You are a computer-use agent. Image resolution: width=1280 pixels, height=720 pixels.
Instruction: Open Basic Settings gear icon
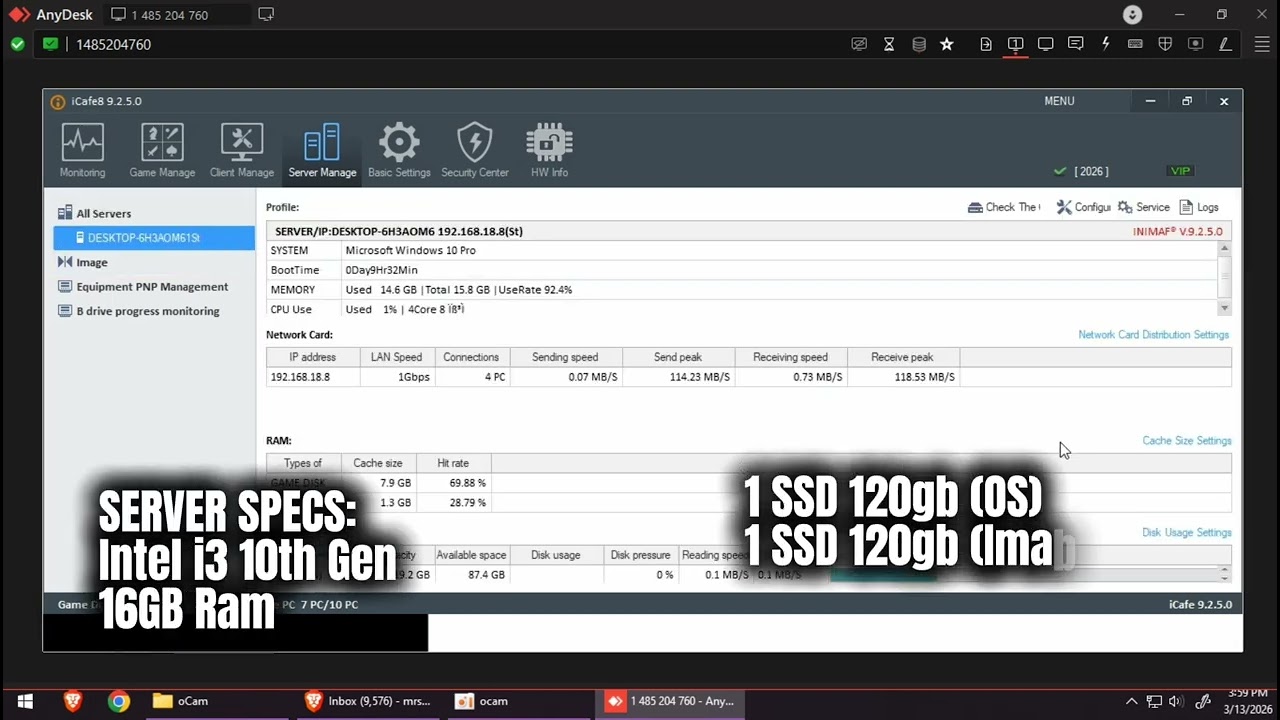click(399, 150)
